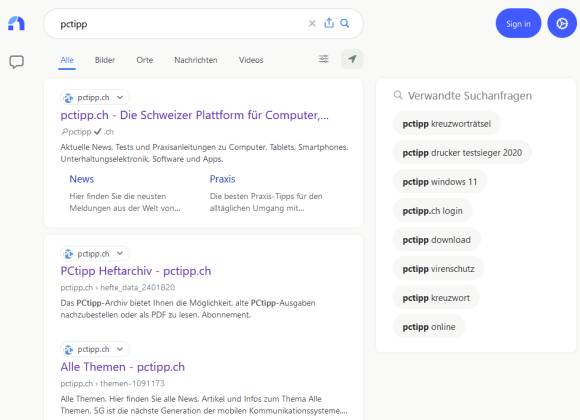This screenshot has width=580, height=420.
Task: Click the 'Aktuelle News, Tests und Praxisanleitungen' snippet
Action: pyautogui.click(x=204, y=153)
